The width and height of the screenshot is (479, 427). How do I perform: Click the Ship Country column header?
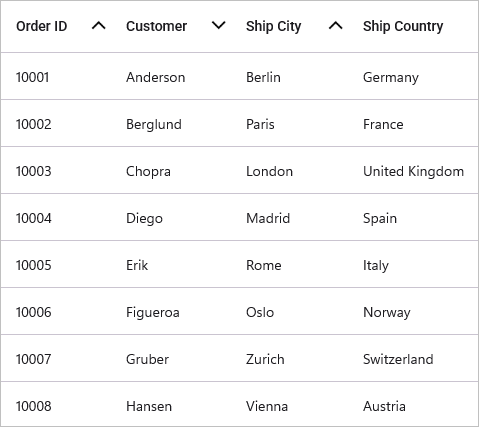403,26
